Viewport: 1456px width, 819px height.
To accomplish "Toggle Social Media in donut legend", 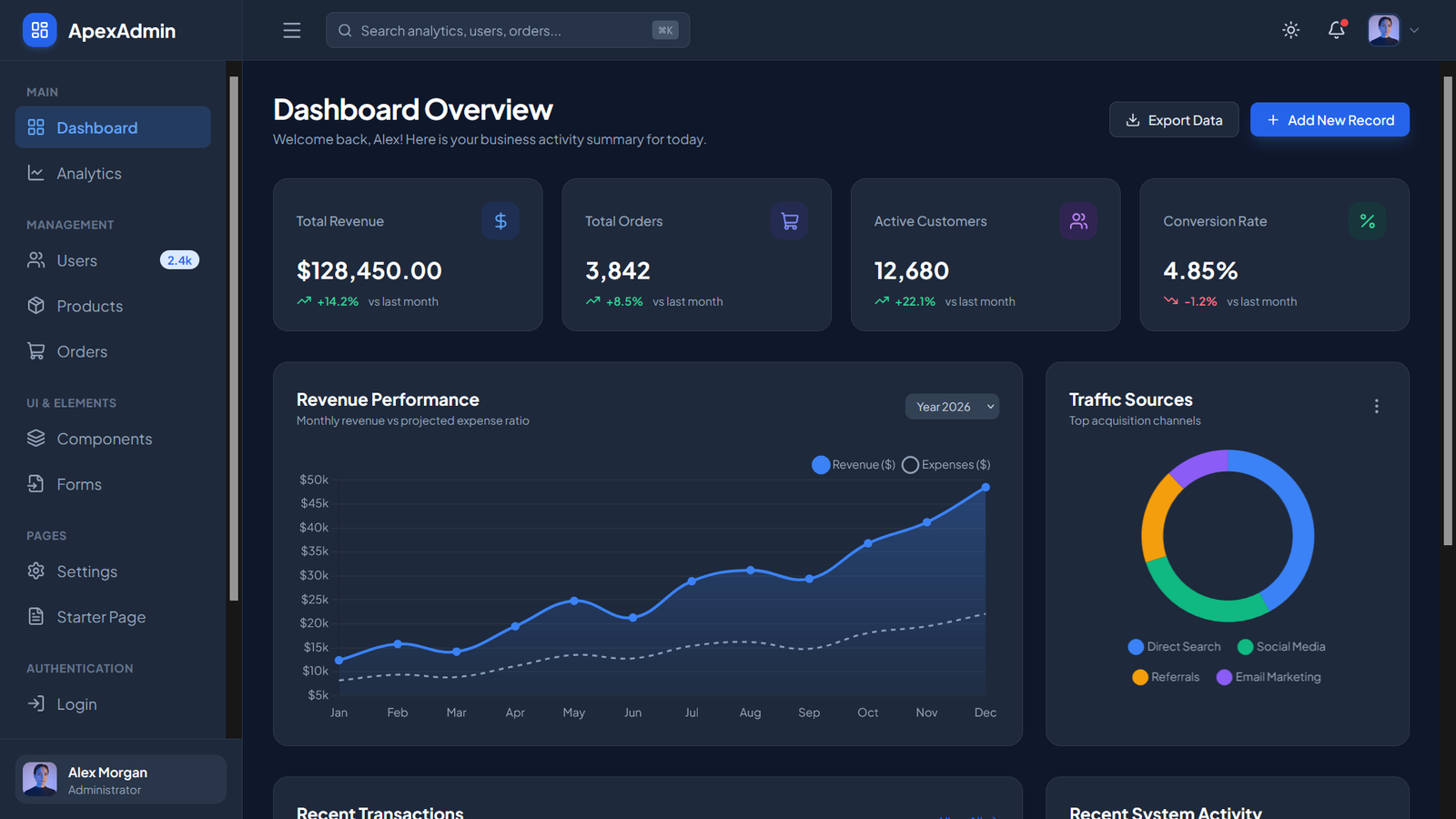I will click(1281, 647).
